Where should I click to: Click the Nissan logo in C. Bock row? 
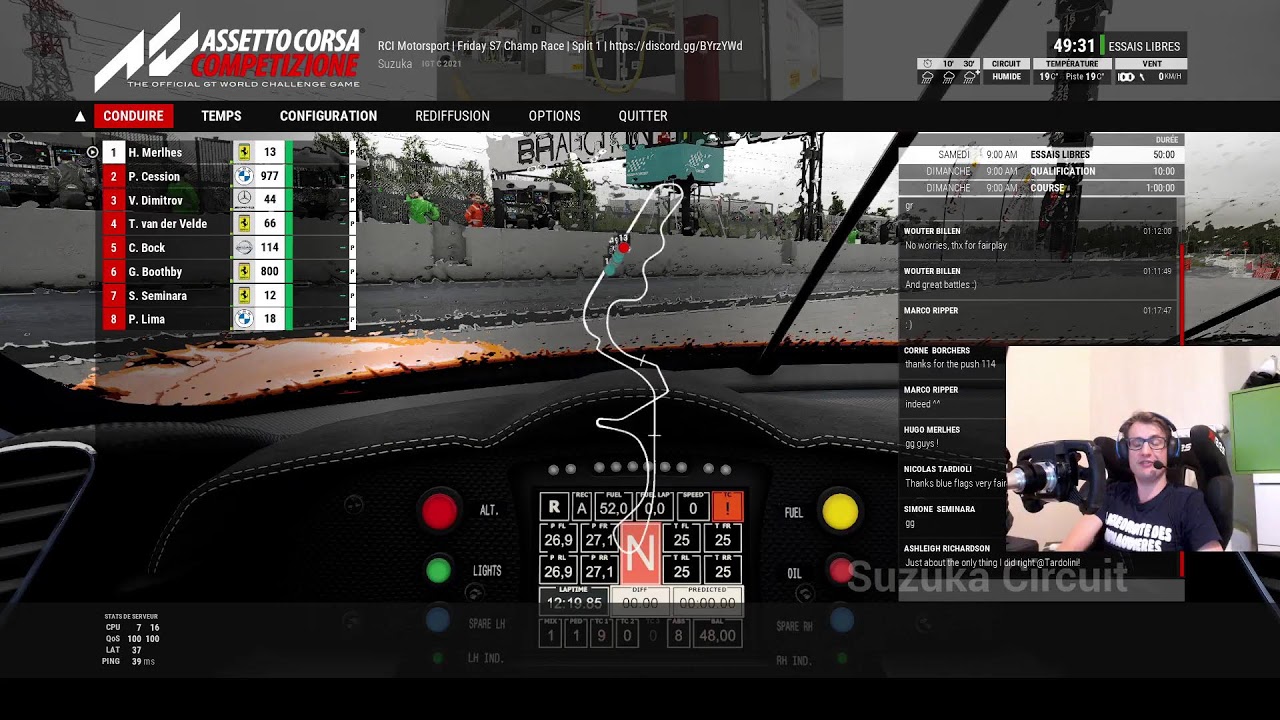point(243,248)
